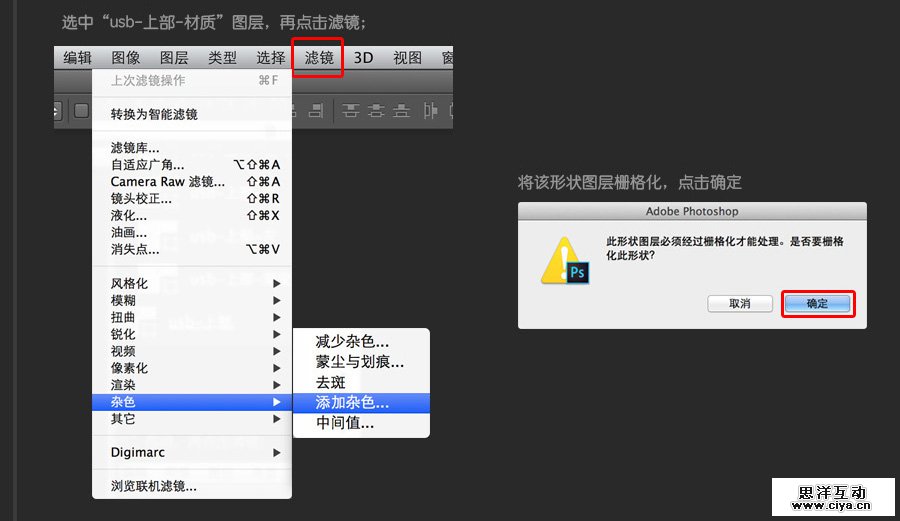Select 消失点... from the menu
Screen dimensions: 900x521
[x=192, y=249]
